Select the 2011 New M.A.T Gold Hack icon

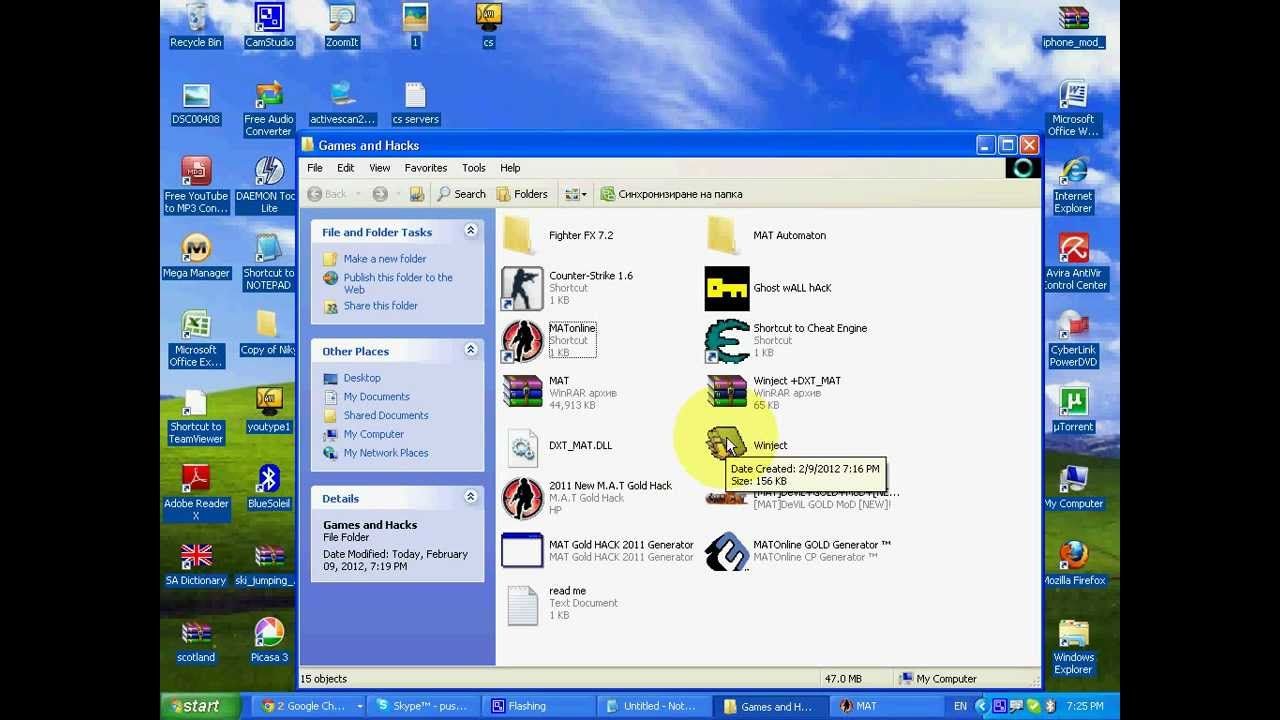click(x=522, y=498)
